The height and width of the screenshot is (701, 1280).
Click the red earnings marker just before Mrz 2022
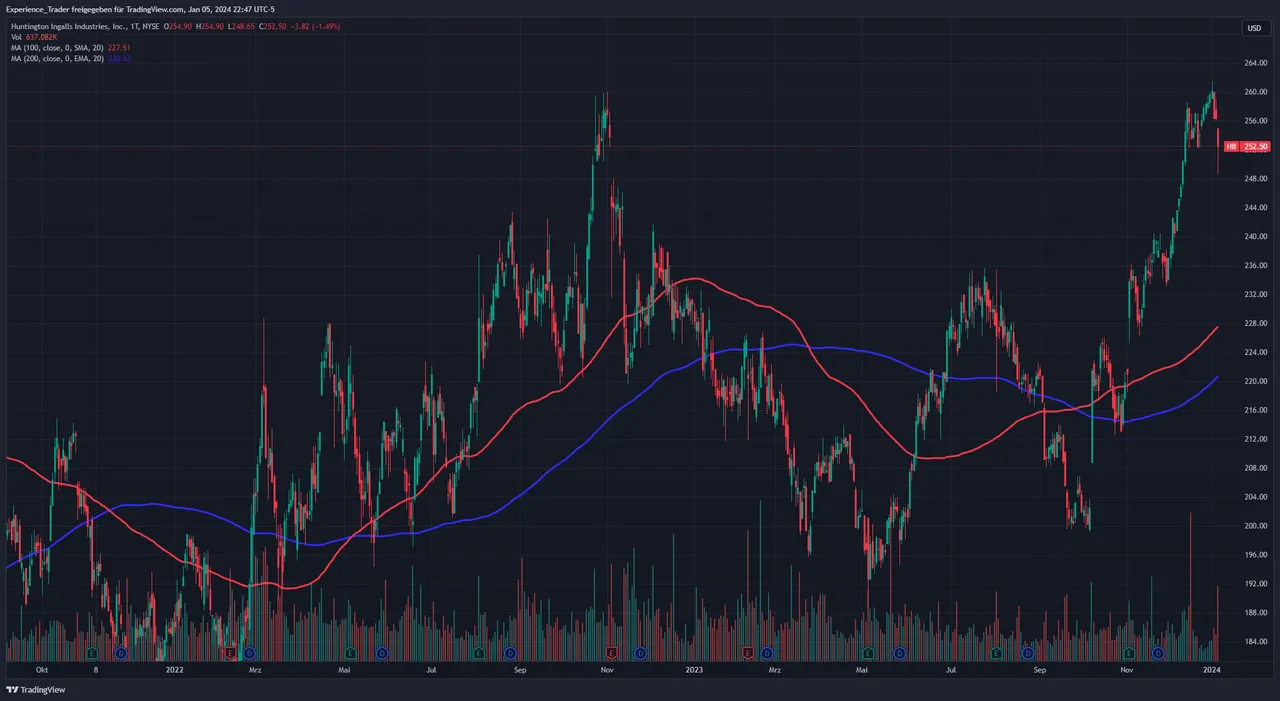pyautogui.click(x=231, y=653)
